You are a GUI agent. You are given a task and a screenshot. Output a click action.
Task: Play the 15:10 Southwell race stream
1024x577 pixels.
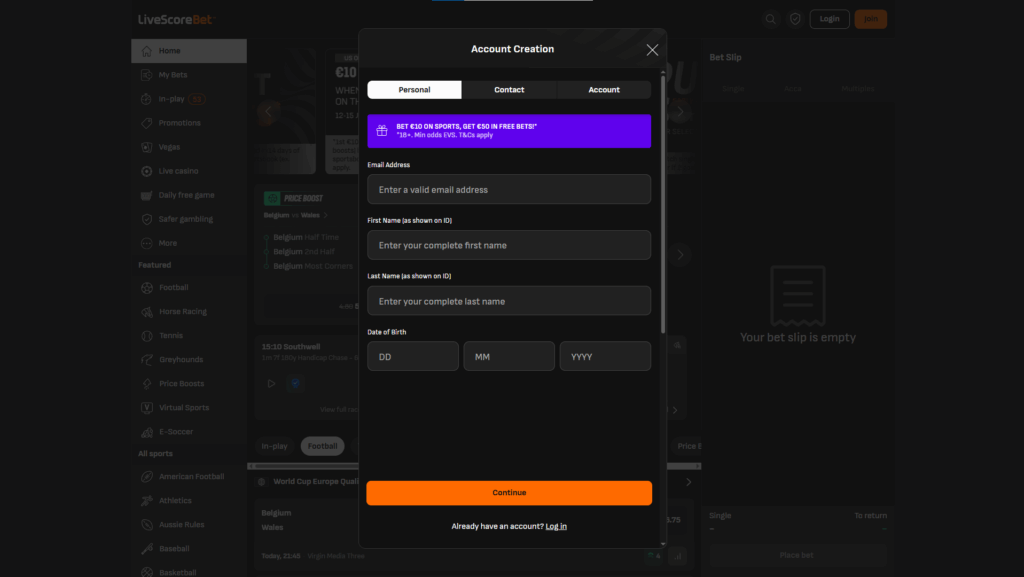click(x=271, y=384)
